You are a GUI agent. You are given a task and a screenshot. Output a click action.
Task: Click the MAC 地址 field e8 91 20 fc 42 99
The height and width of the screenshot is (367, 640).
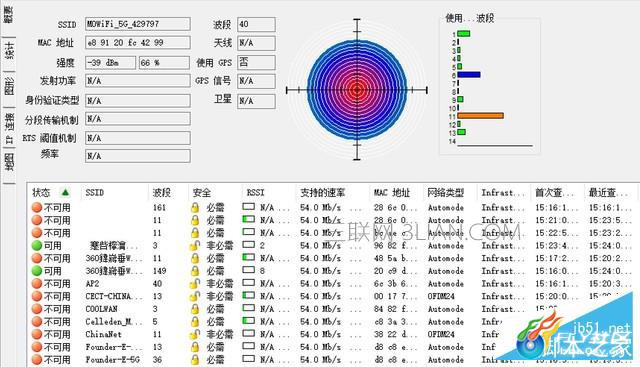click(138, 42)
